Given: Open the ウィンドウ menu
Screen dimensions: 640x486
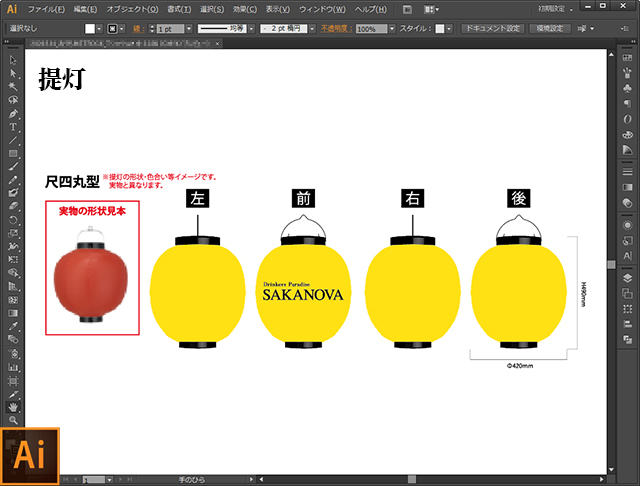Looking at the screenshot, I should tap(322, 9).
